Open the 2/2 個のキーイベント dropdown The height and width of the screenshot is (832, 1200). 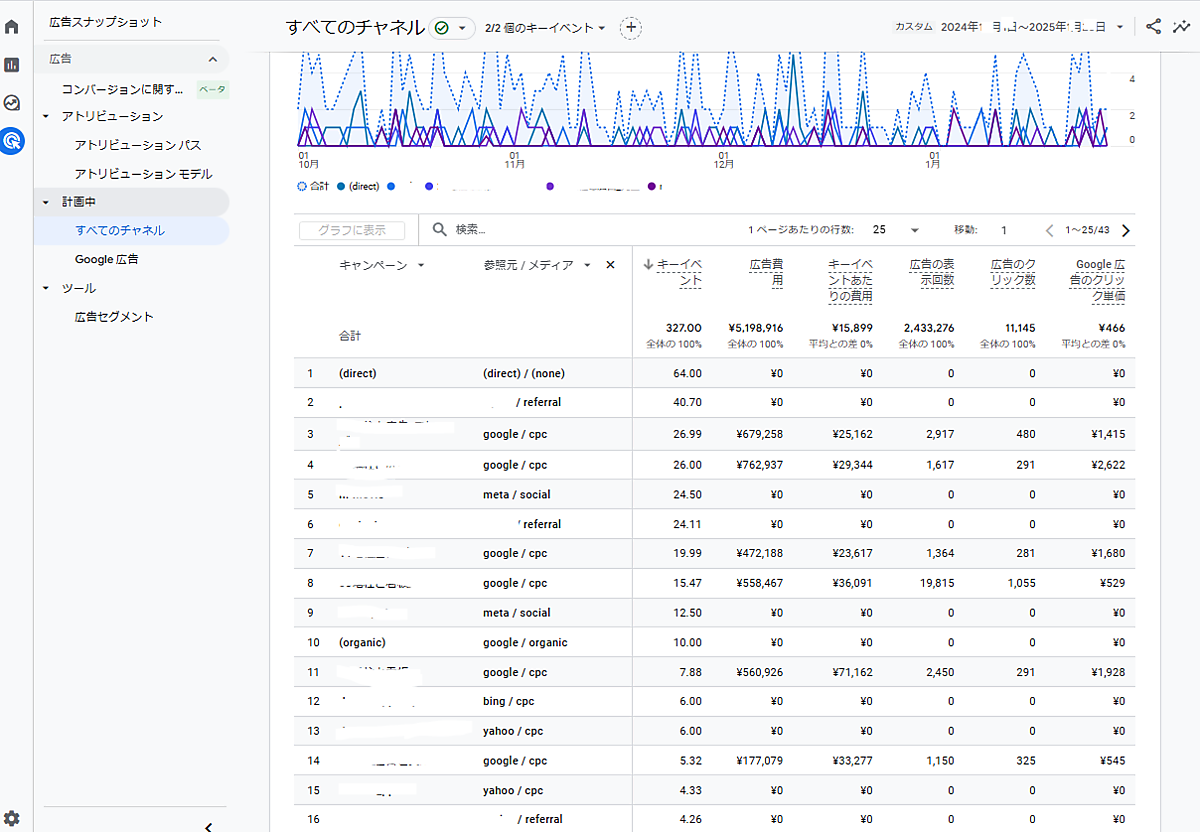coord(545,28)
